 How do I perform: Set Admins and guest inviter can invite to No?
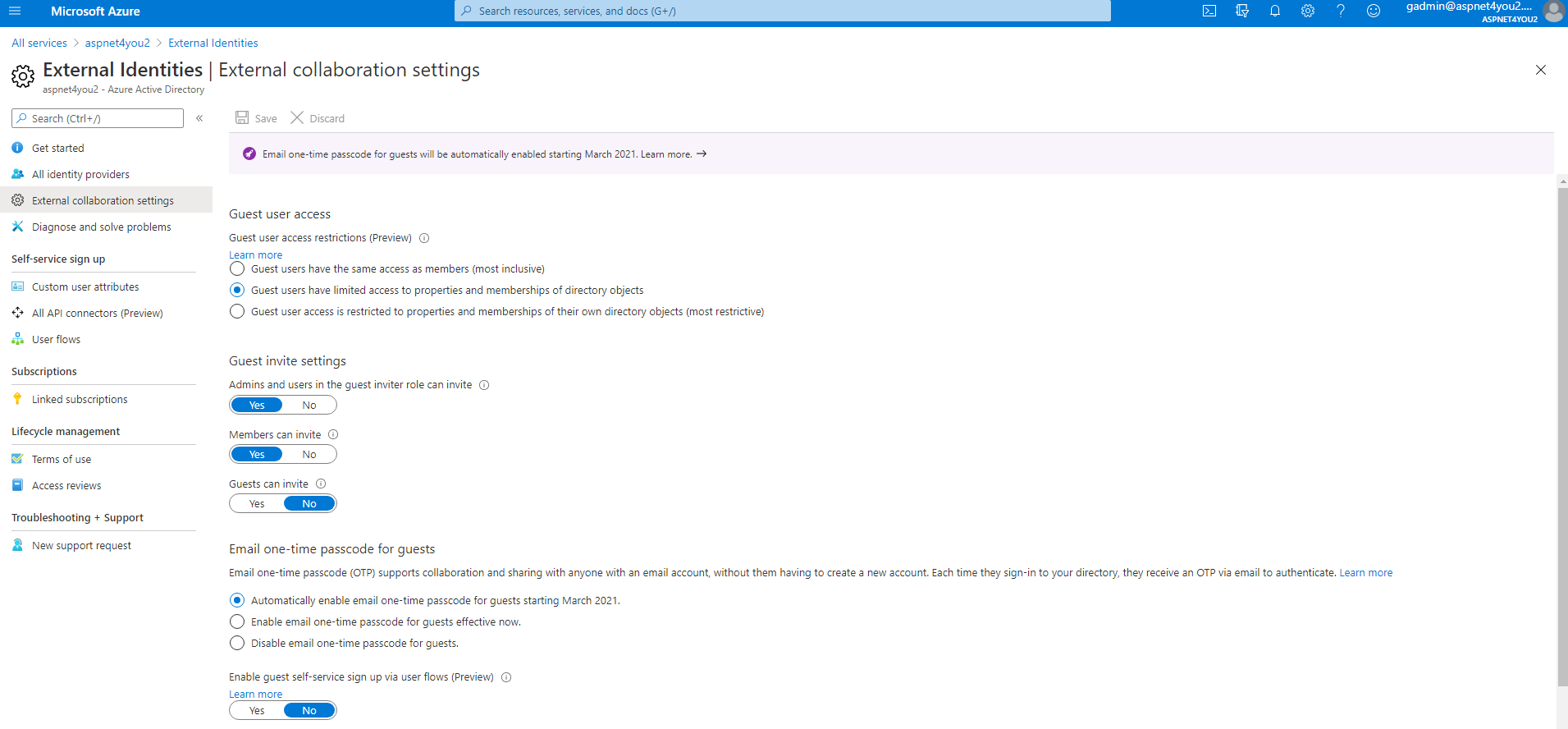click(309, 405)
